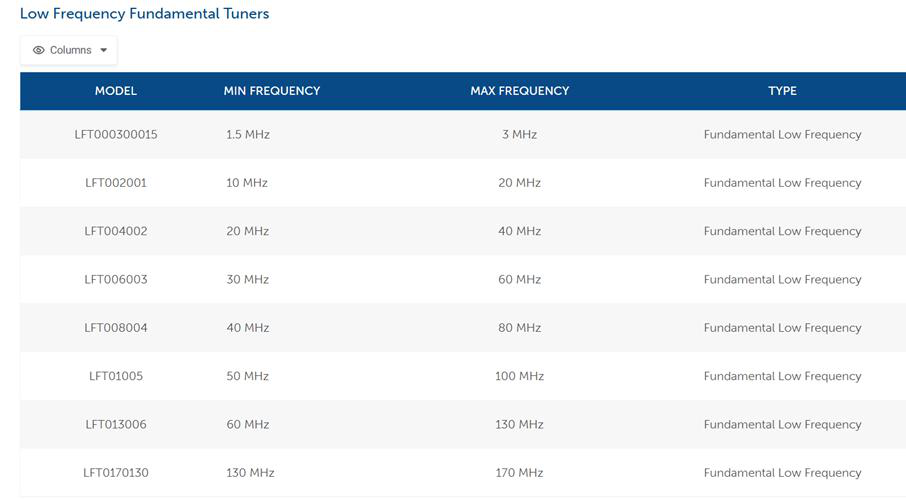Click the 100 MHz max frequency cell
Viewport: 906px width, 500px height.
(x=519, y=376)
